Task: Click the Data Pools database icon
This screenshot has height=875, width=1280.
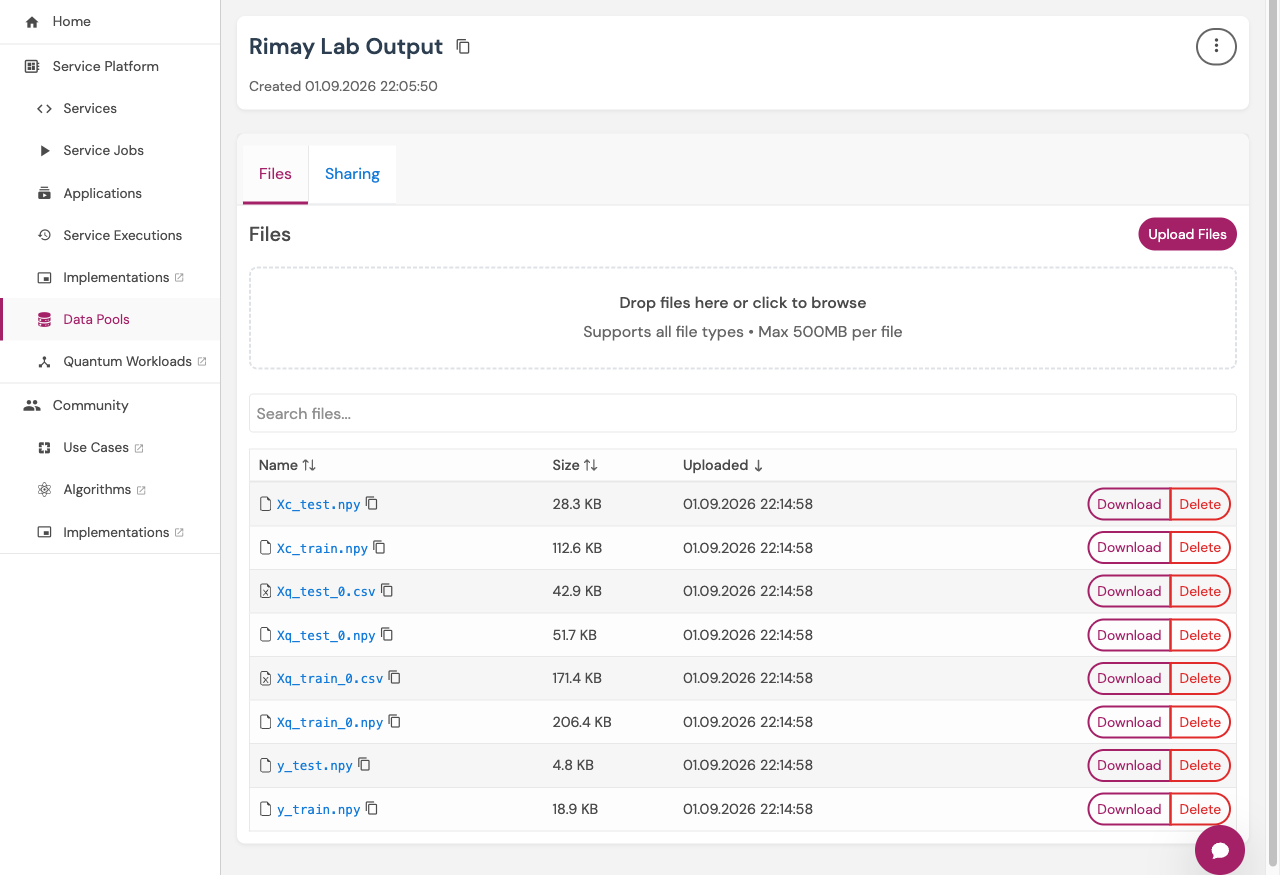Action: point(44,319)
